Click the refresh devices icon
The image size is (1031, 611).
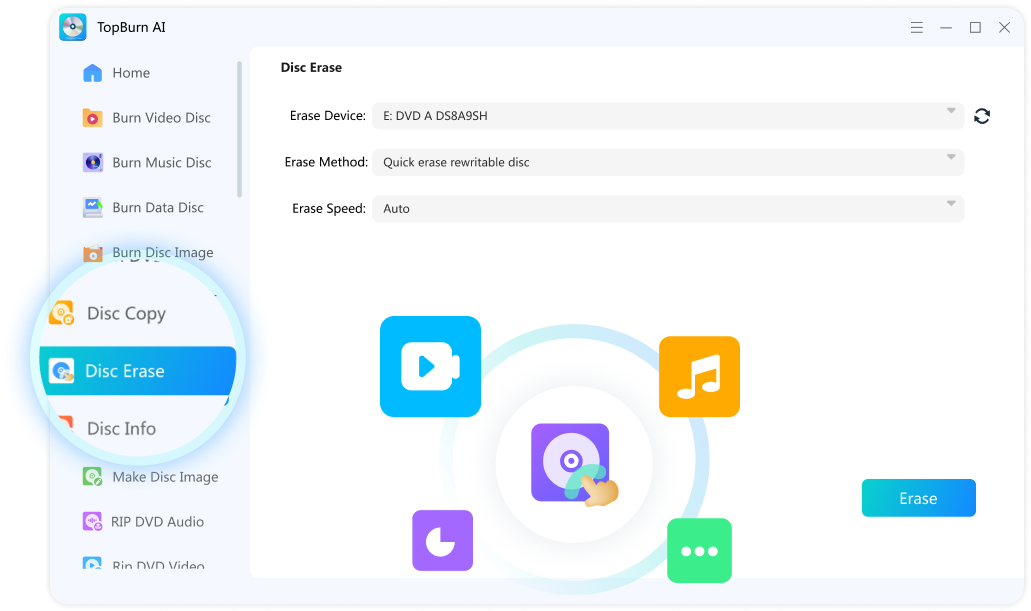pyautogui.click(x=982, y=116)
